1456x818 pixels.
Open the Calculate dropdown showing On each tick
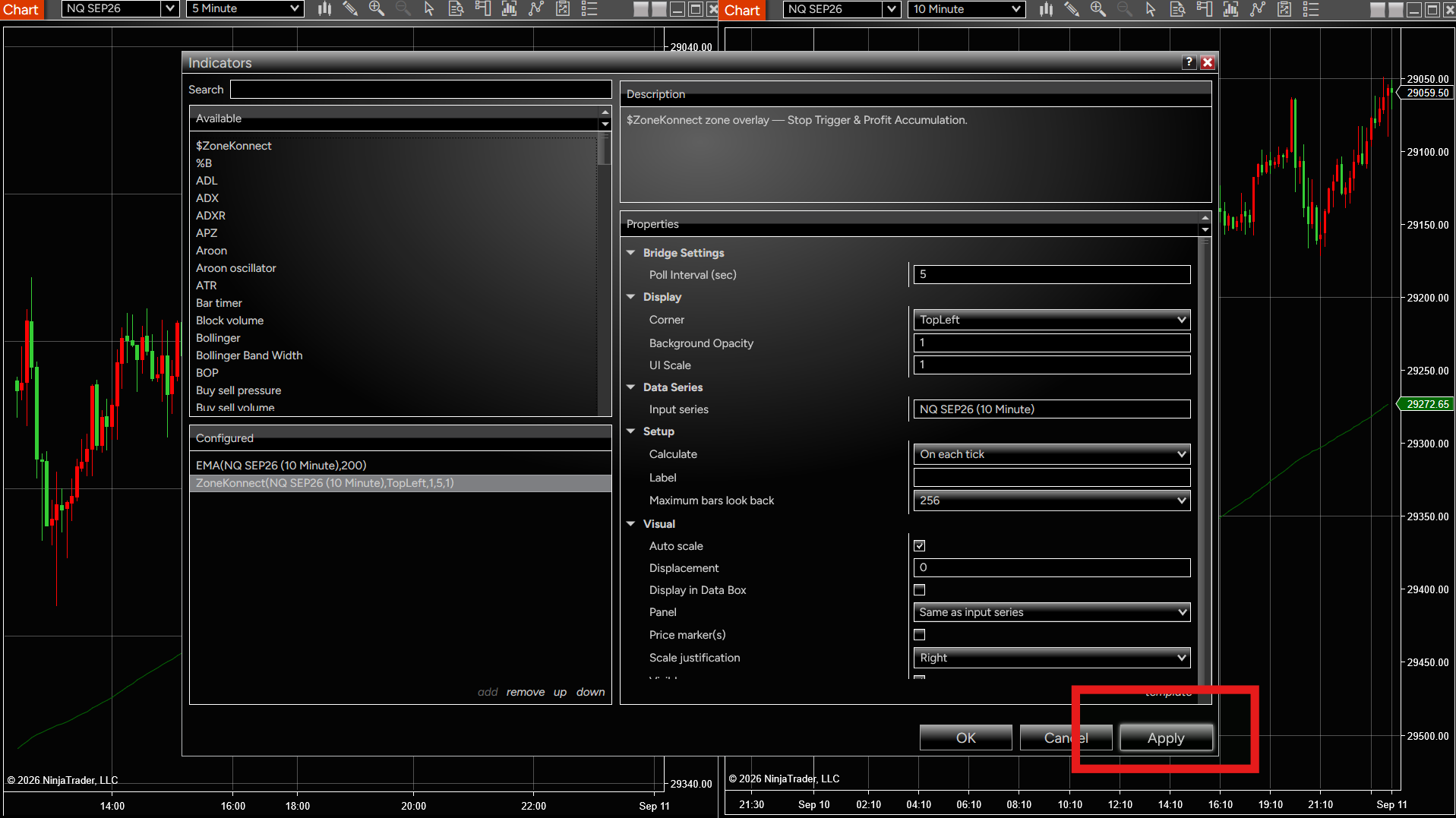pos(1052,454)
